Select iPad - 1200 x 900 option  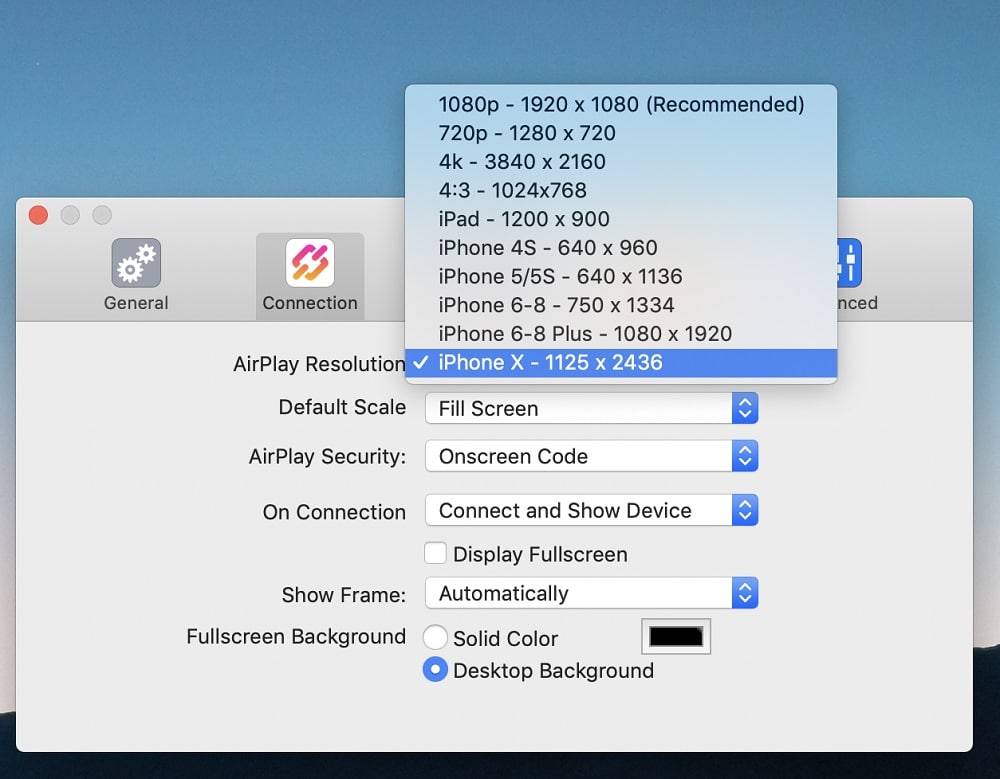pos(524,219)
